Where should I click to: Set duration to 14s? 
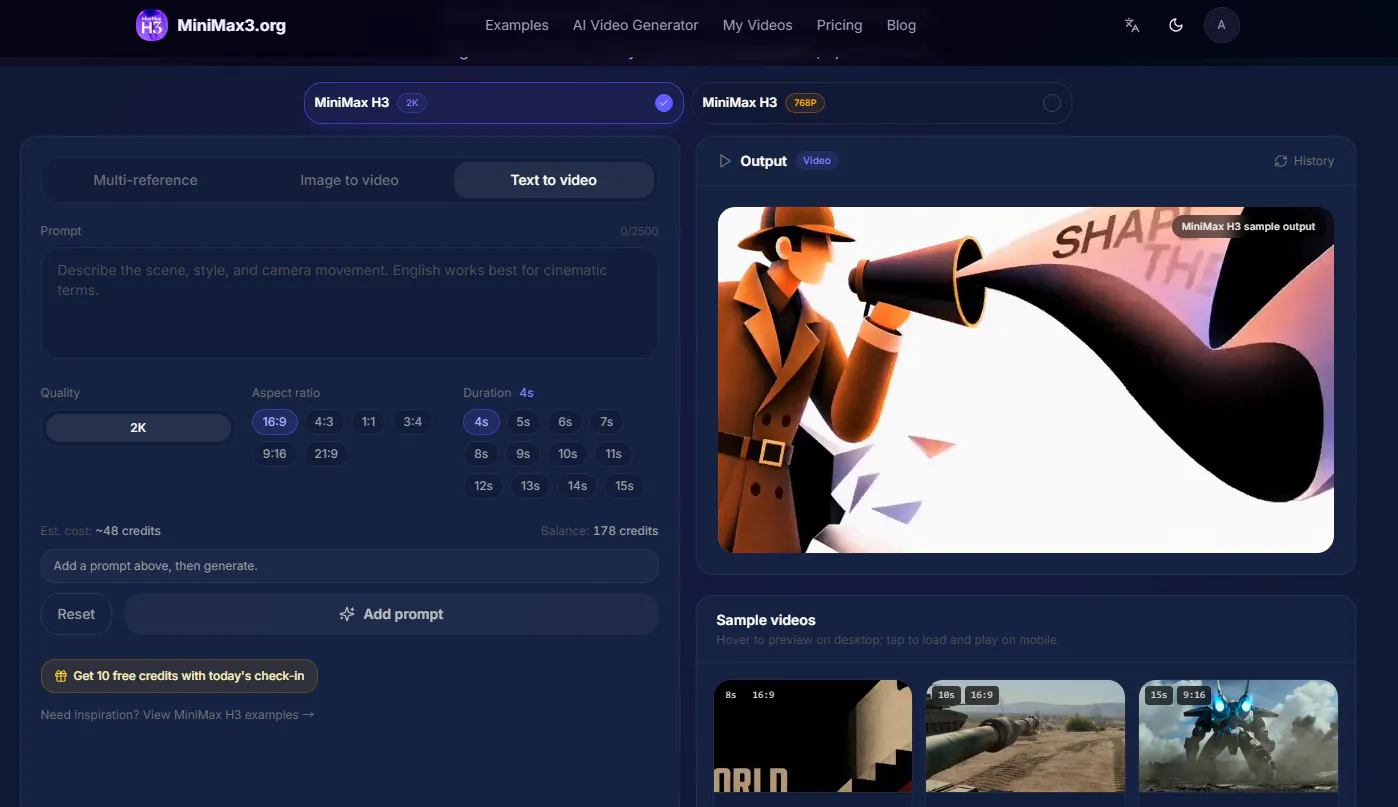(577, 486)
